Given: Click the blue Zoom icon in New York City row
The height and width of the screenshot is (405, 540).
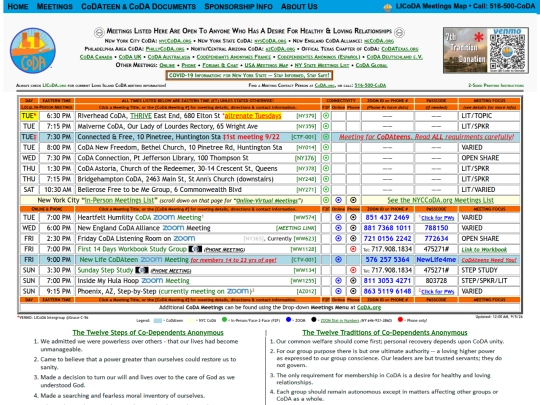Looking at the screenshot, I should coord(339,200).
